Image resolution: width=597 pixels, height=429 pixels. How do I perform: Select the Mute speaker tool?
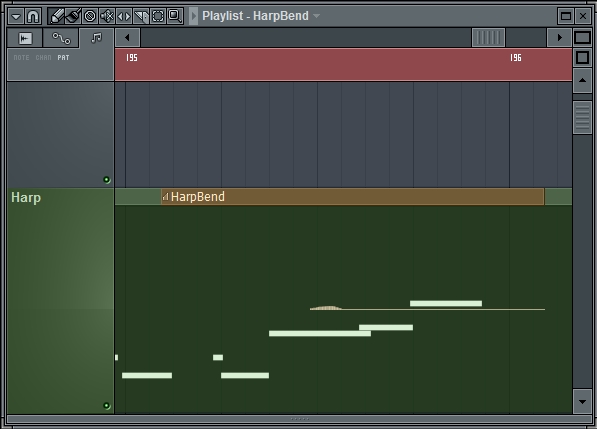[x=107, y=16]
